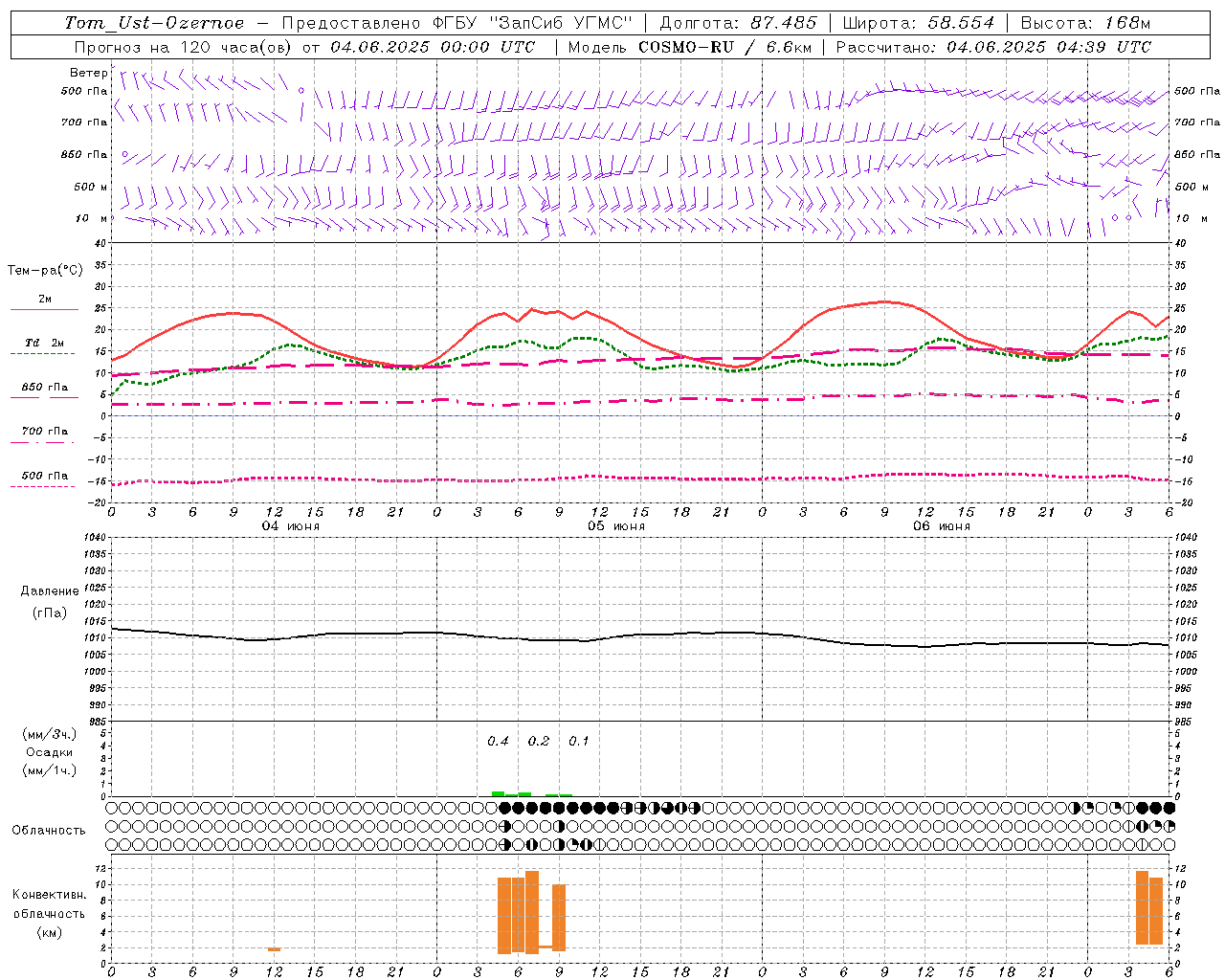Click the 'Облачность' cloud cover label

49,830
